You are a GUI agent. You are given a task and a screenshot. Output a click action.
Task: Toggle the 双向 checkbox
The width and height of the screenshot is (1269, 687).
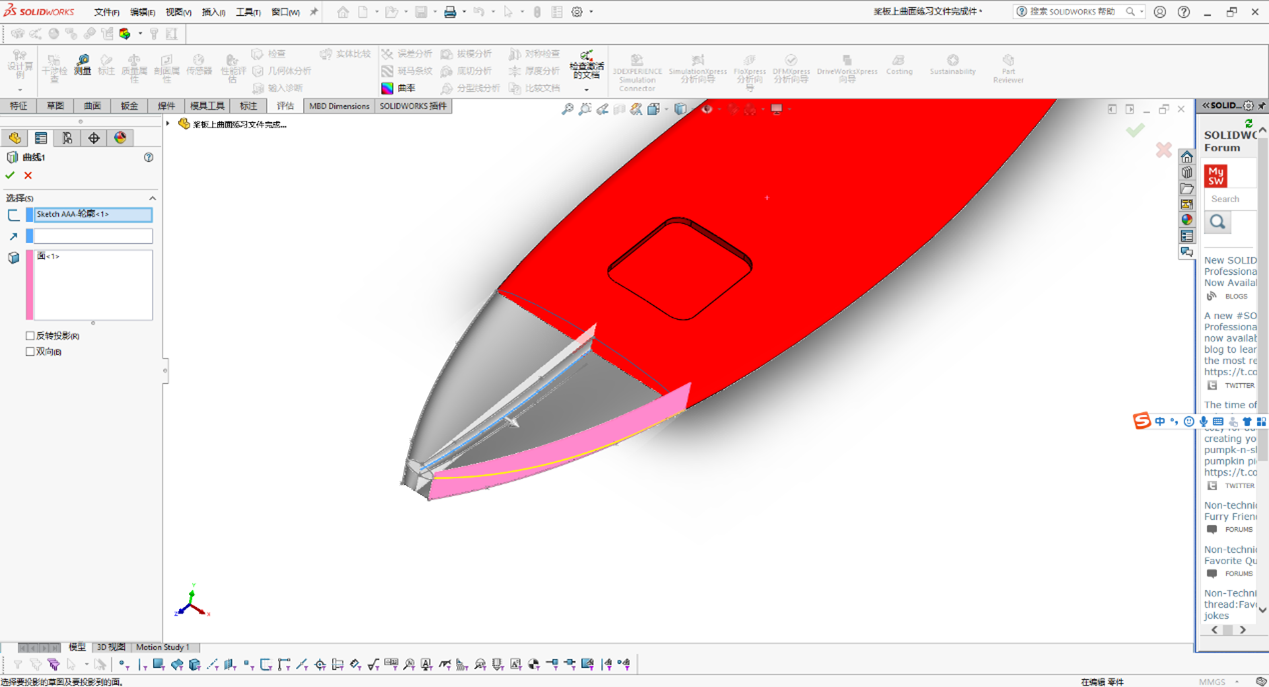[30, 352]
